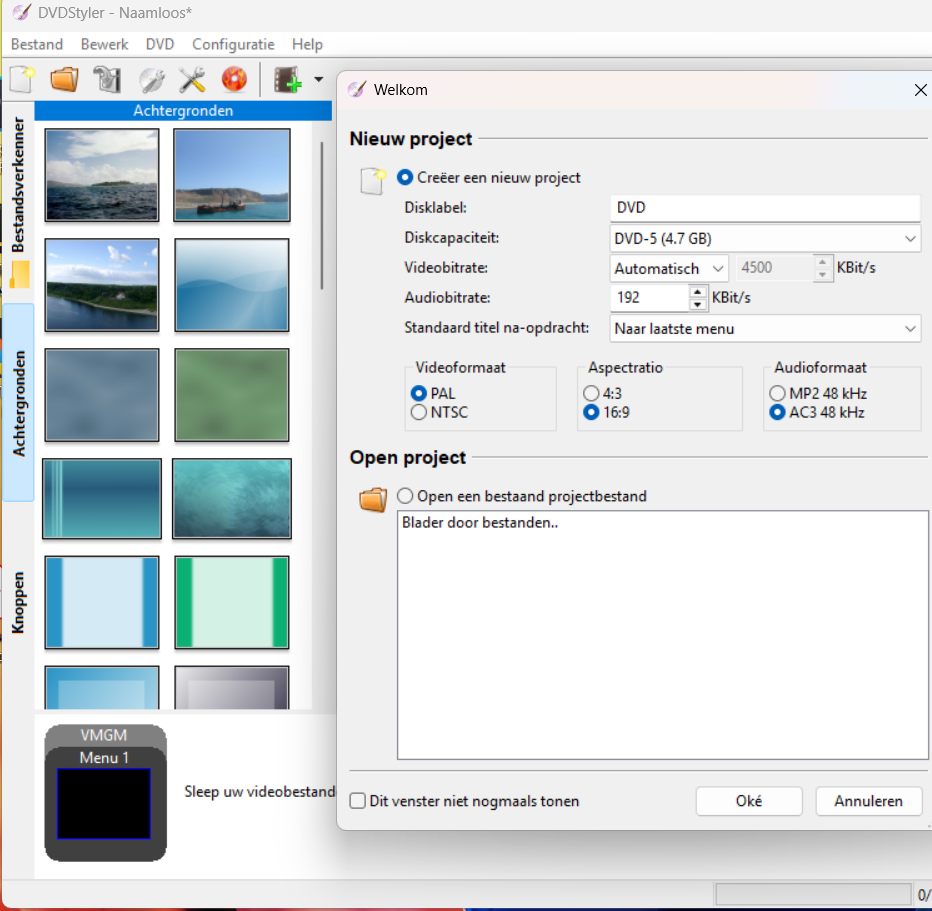Enable 'Dit venster niet nogmaals tonen' checkbox

[x=358, y=801]
